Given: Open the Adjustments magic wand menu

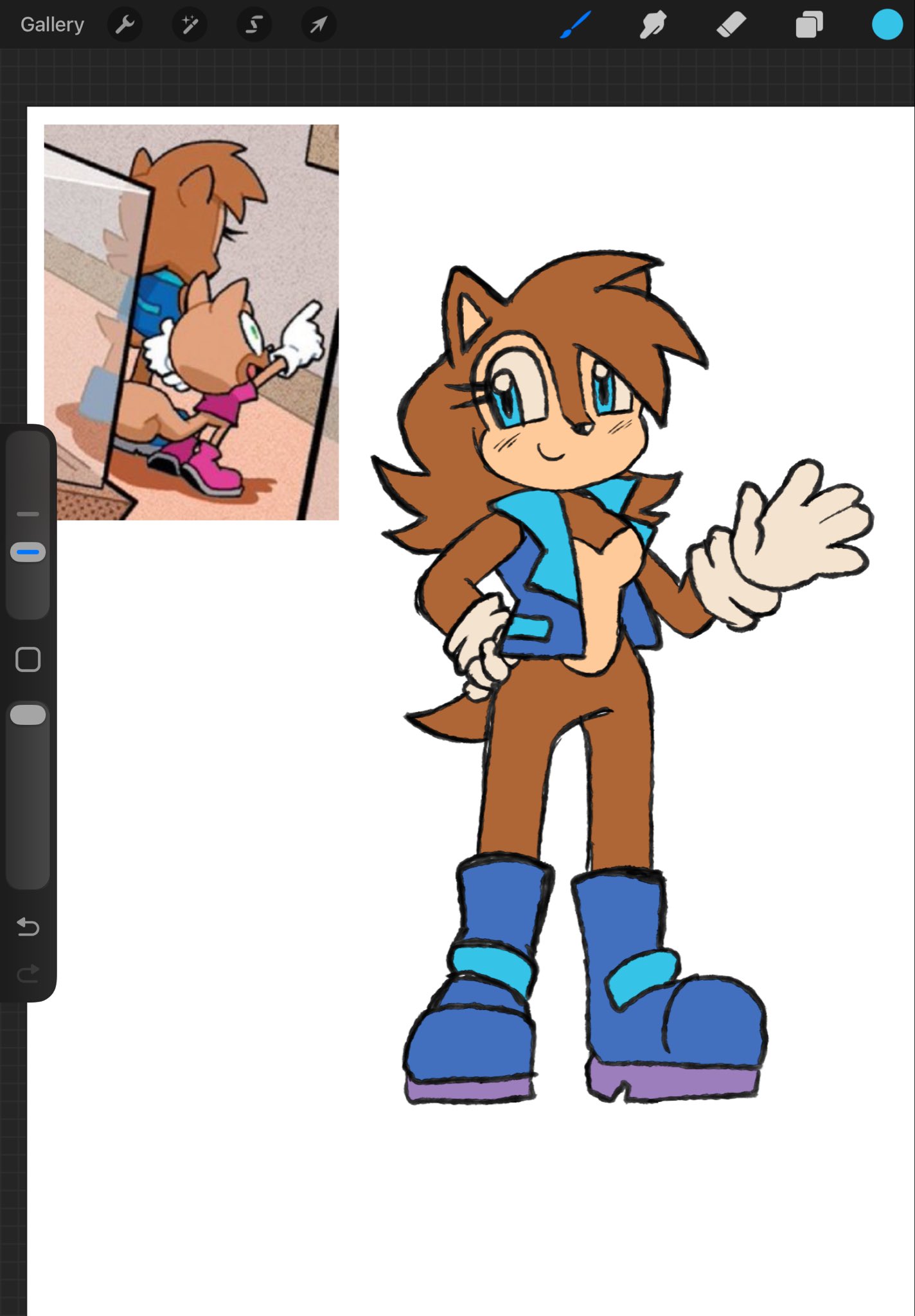Looking at the screenshot, I should tap(190, 24).
